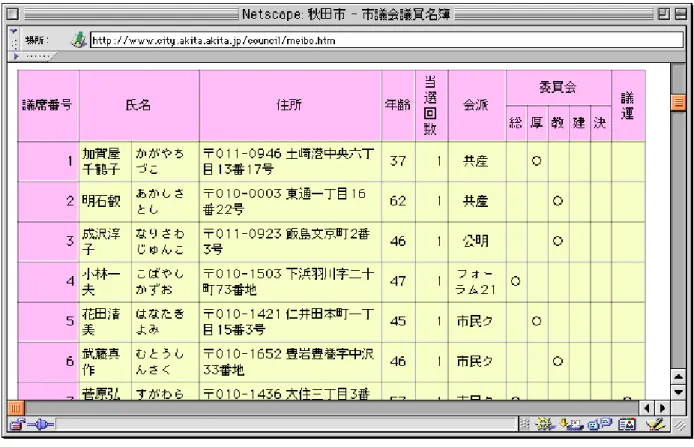Open Address Book icon in component bar

627,425
